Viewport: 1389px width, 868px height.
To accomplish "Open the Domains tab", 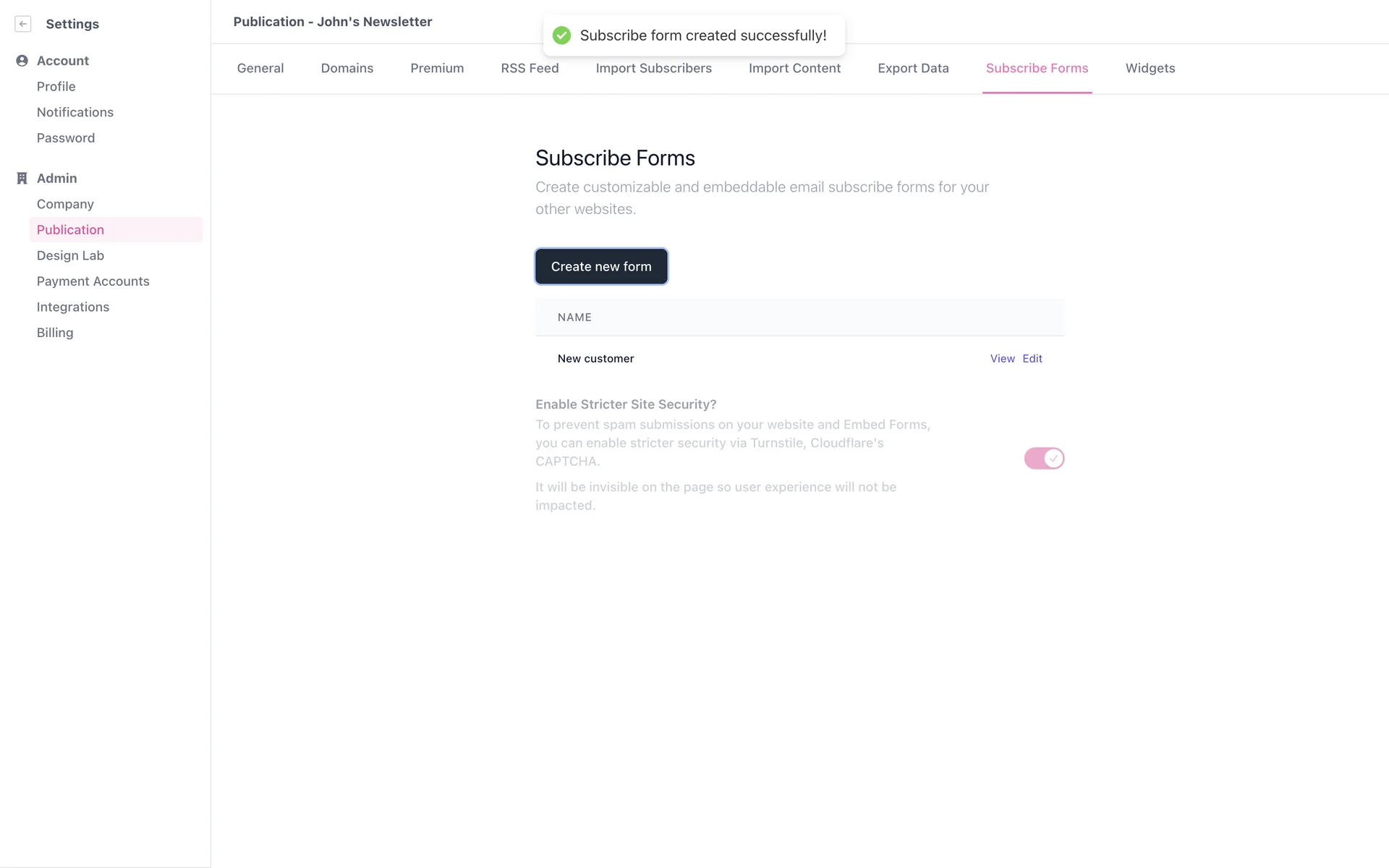I will 347,68.
